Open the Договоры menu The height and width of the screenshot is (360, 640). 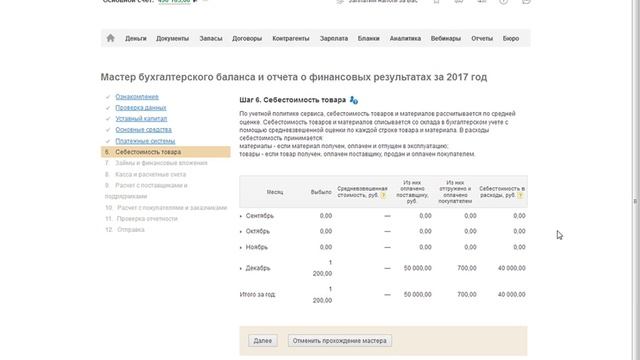tap(247, 38)
